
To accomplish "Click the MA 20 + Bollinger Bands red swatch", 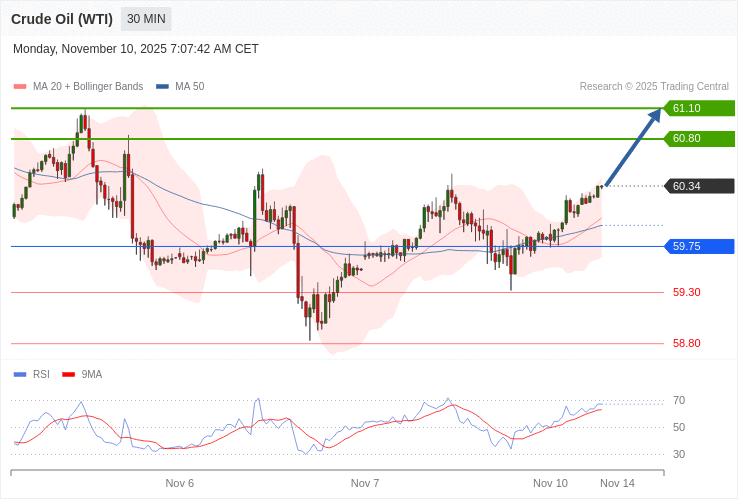I will pos(20,87).
